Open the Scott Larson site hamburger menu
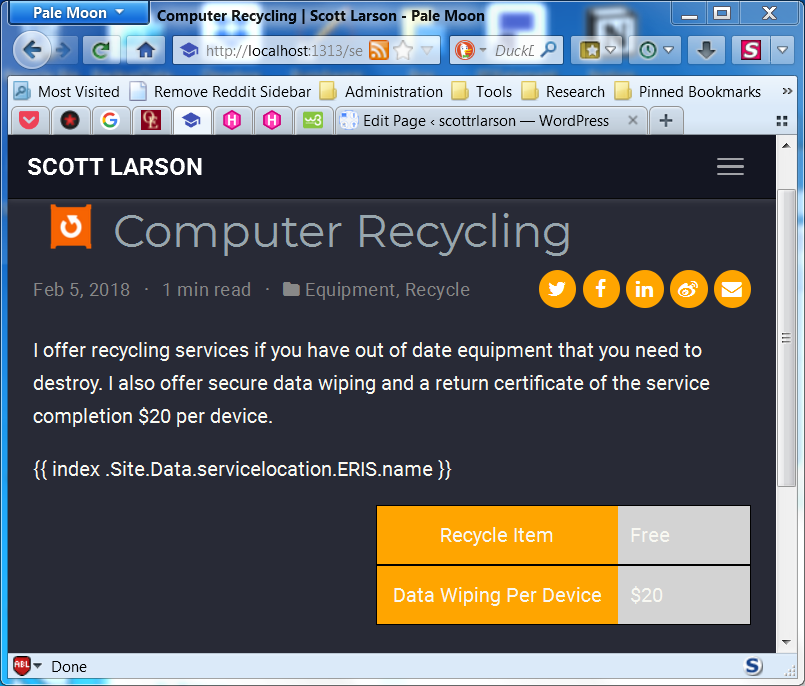This screenshot has height=686, width=805. (x=730, y=167)
